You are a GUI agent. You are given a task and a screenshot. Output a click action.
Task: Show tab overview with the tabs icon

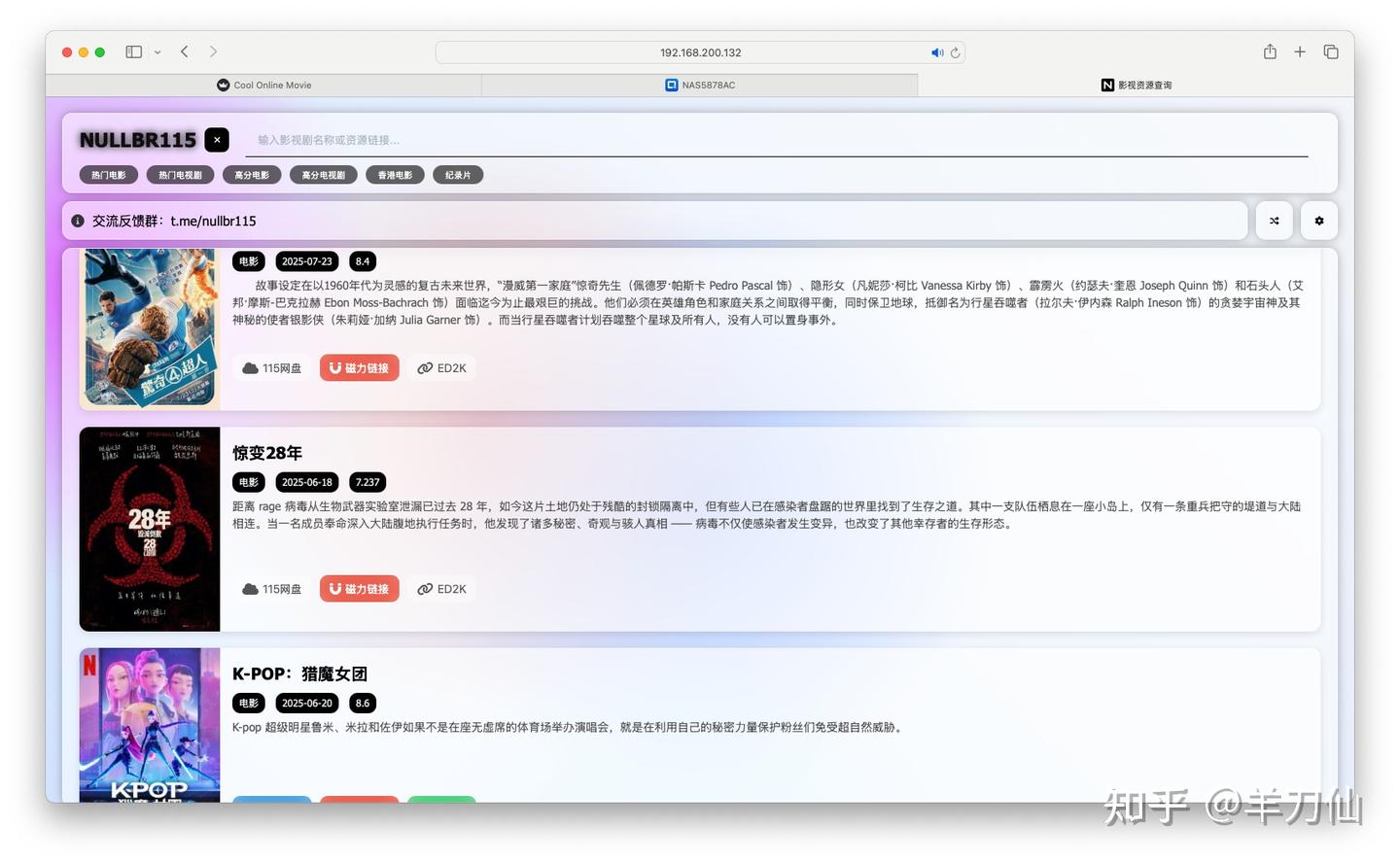pyautogui.click(x=1331, y=52)
